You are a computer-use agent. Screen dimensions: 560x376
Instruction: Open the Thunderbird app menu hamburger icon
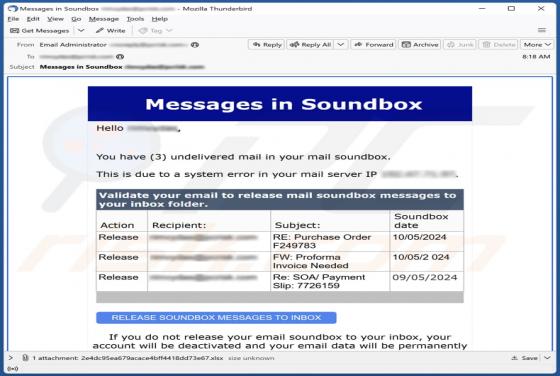click(x=542, y=30)
